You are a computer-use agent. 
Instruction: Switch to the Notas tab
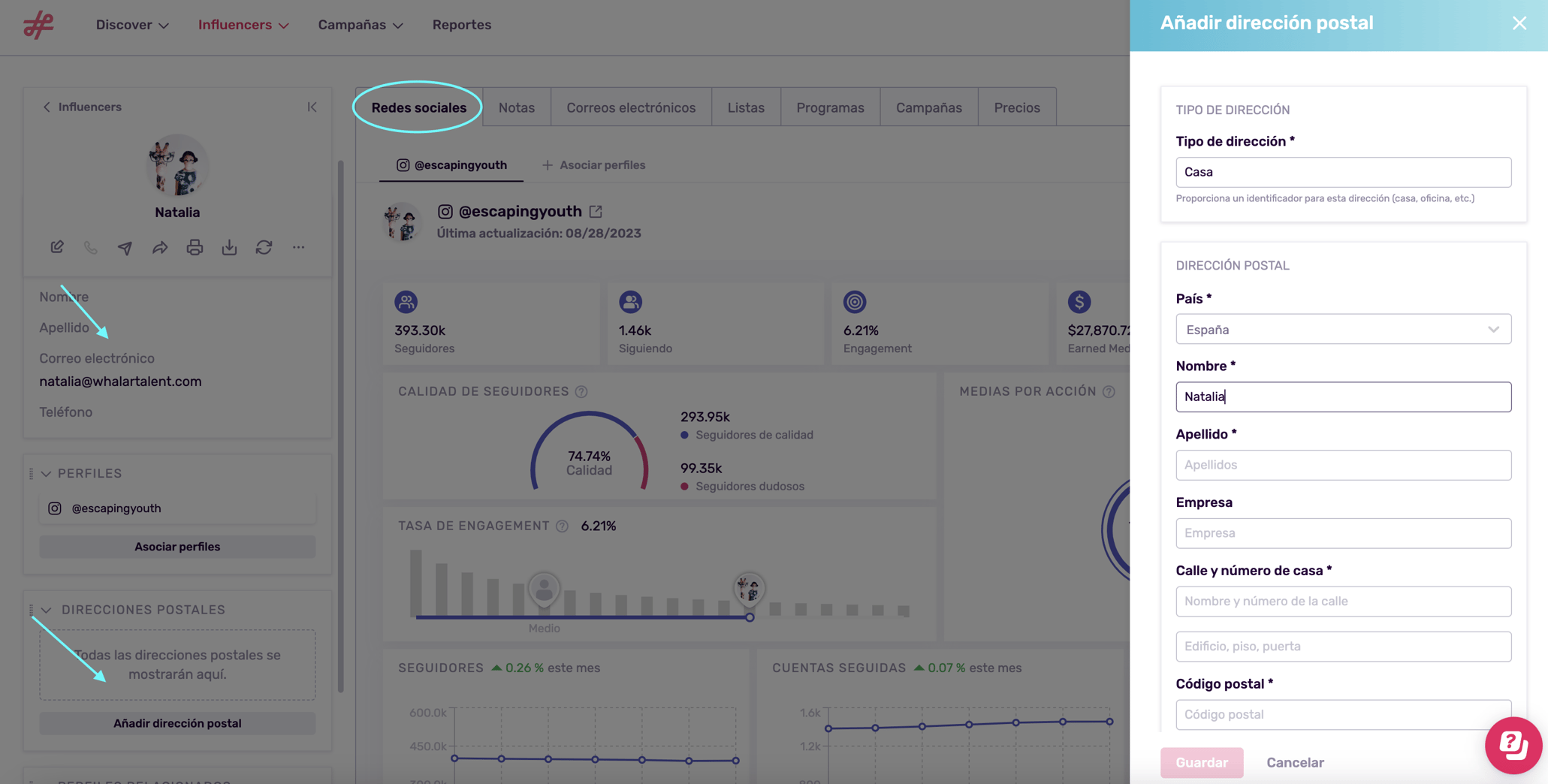tap(517, 107)
